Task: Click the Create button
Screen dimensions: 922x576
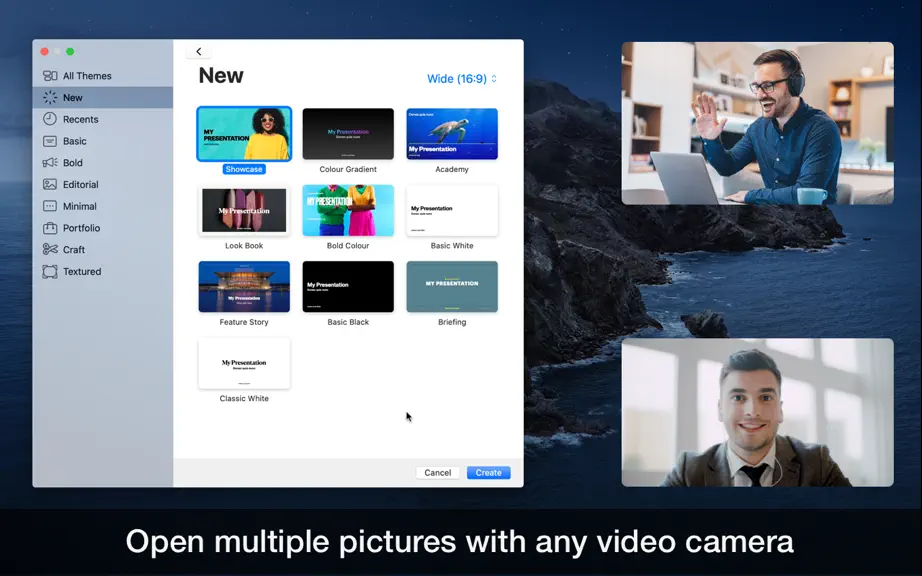Action: pos(489,473)
